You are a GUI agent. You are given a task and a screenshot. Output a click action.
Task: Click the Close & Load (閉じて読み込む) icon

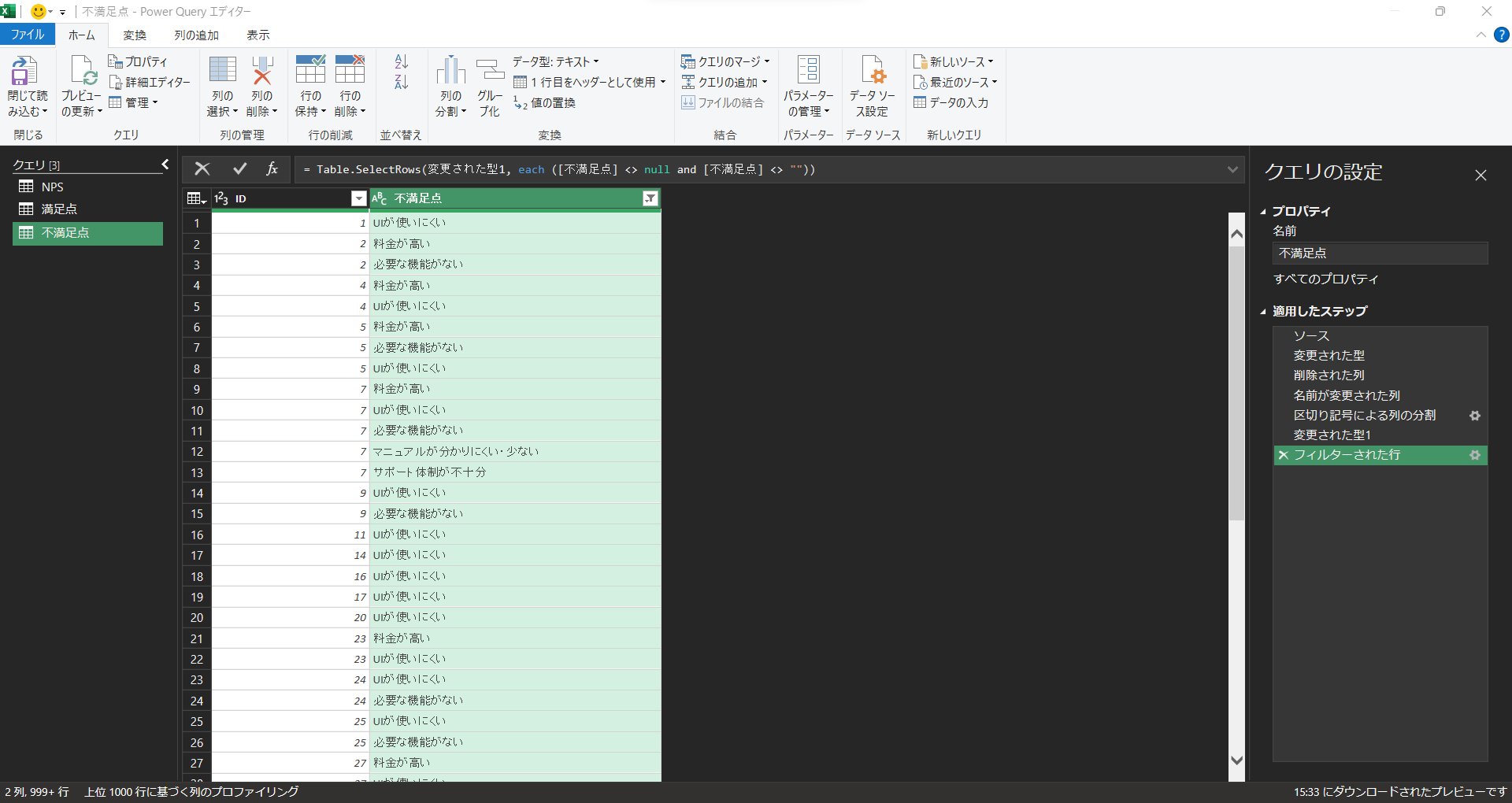point(24,71)
